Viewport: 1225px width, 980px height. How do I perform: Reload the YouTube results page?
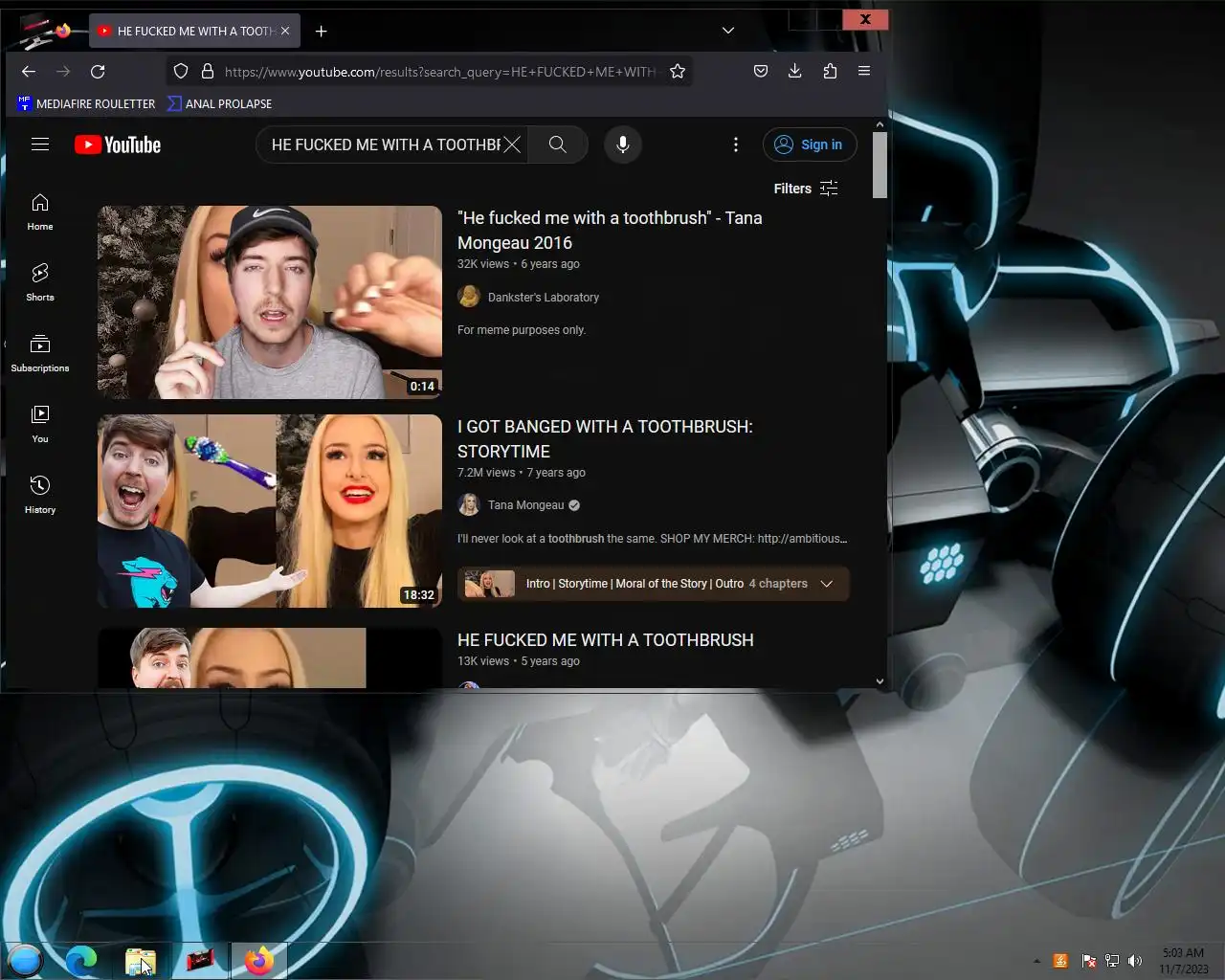tap(98, 72)
